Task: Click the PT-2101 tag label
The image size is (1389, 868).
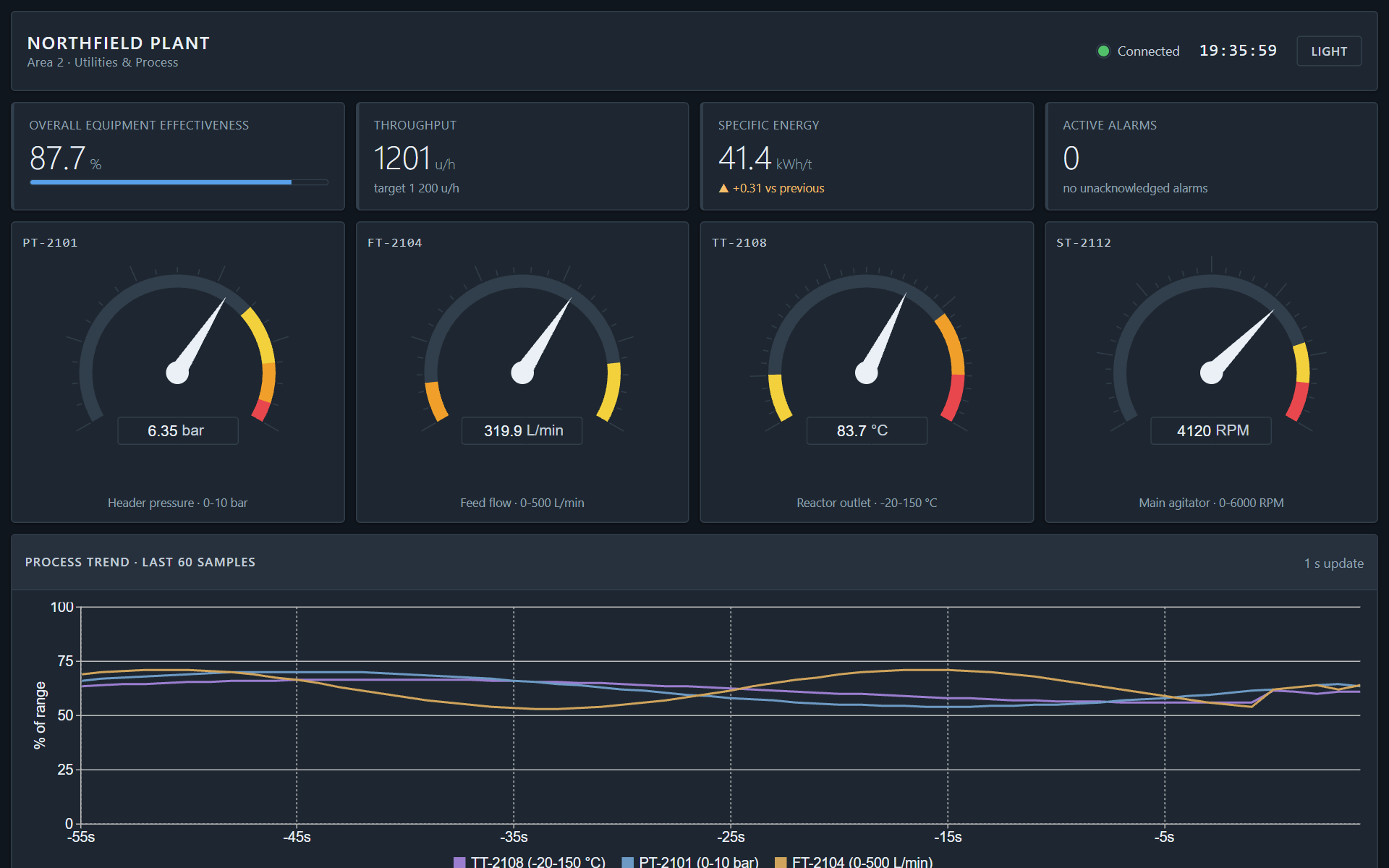Action: 50,243
